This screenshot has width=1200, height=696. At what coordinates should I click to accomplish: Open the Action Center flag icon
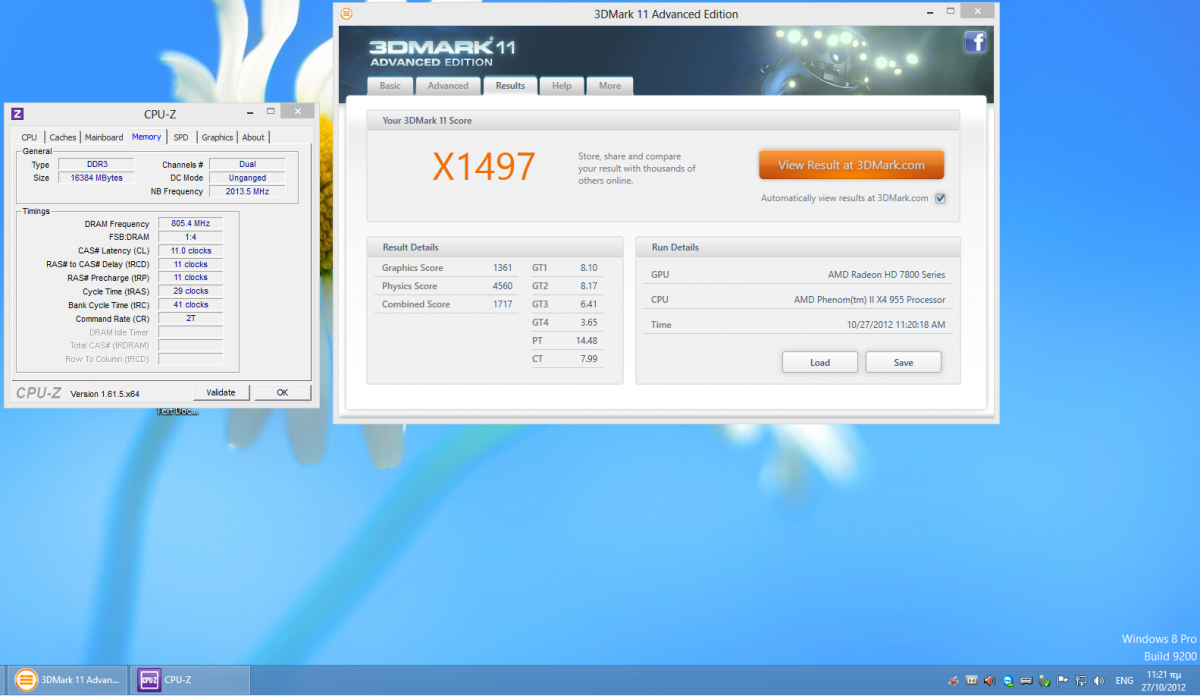click(1062, 680)
